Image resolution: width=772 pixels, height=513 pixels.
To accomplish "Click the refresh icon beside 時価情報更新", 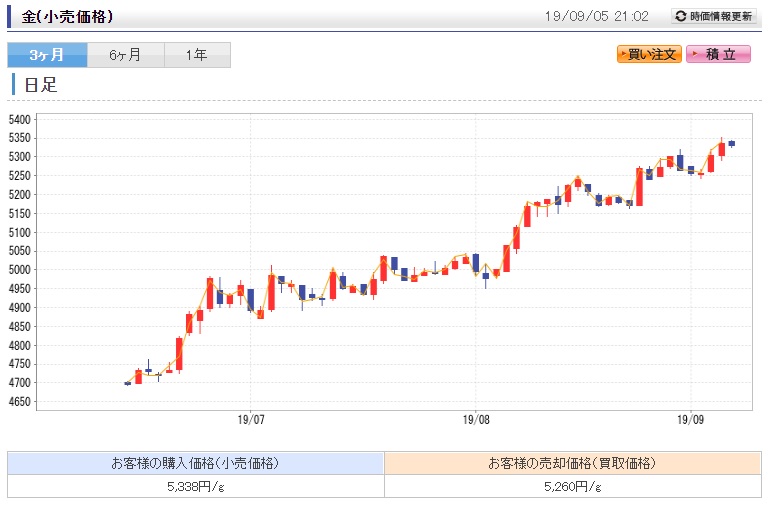I will pos(680,16).
